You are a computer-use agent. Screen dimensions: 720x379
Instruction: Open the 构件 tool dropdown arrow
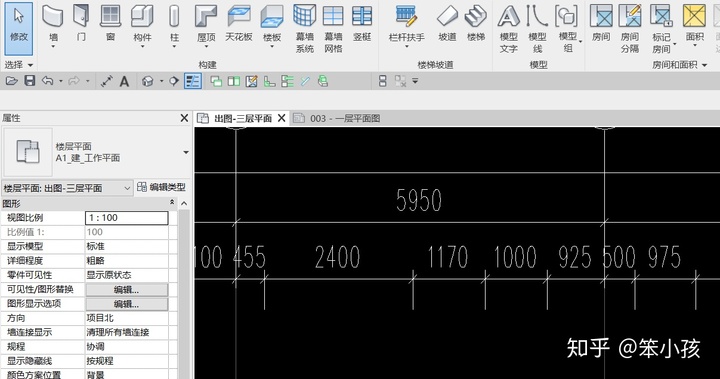(142, 47)
